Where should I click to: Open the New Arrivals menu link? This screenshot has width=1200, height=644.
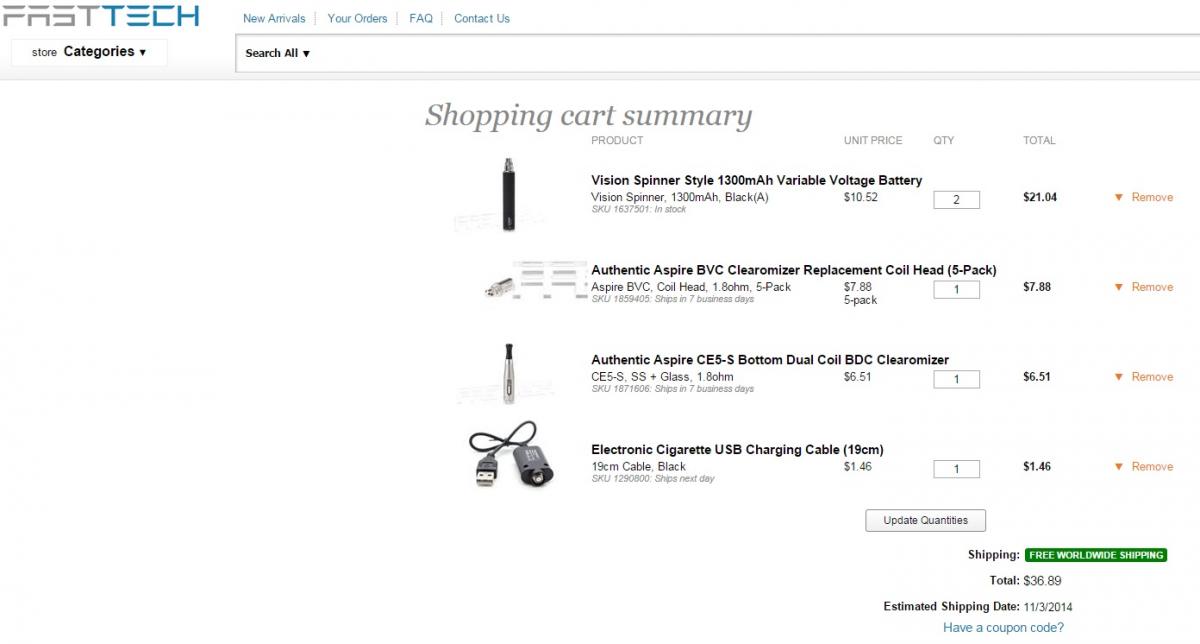[274, 18]
